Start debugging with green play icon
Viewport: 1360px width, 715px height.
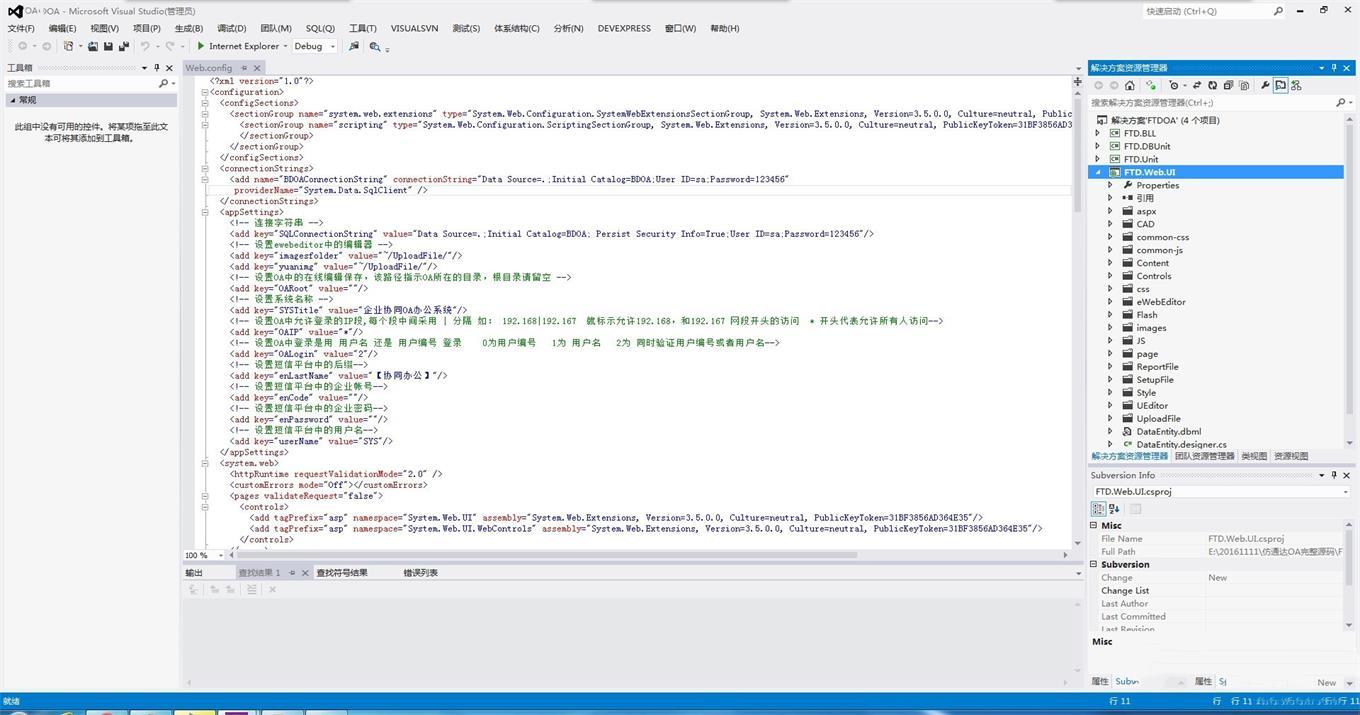pos(201,46)
